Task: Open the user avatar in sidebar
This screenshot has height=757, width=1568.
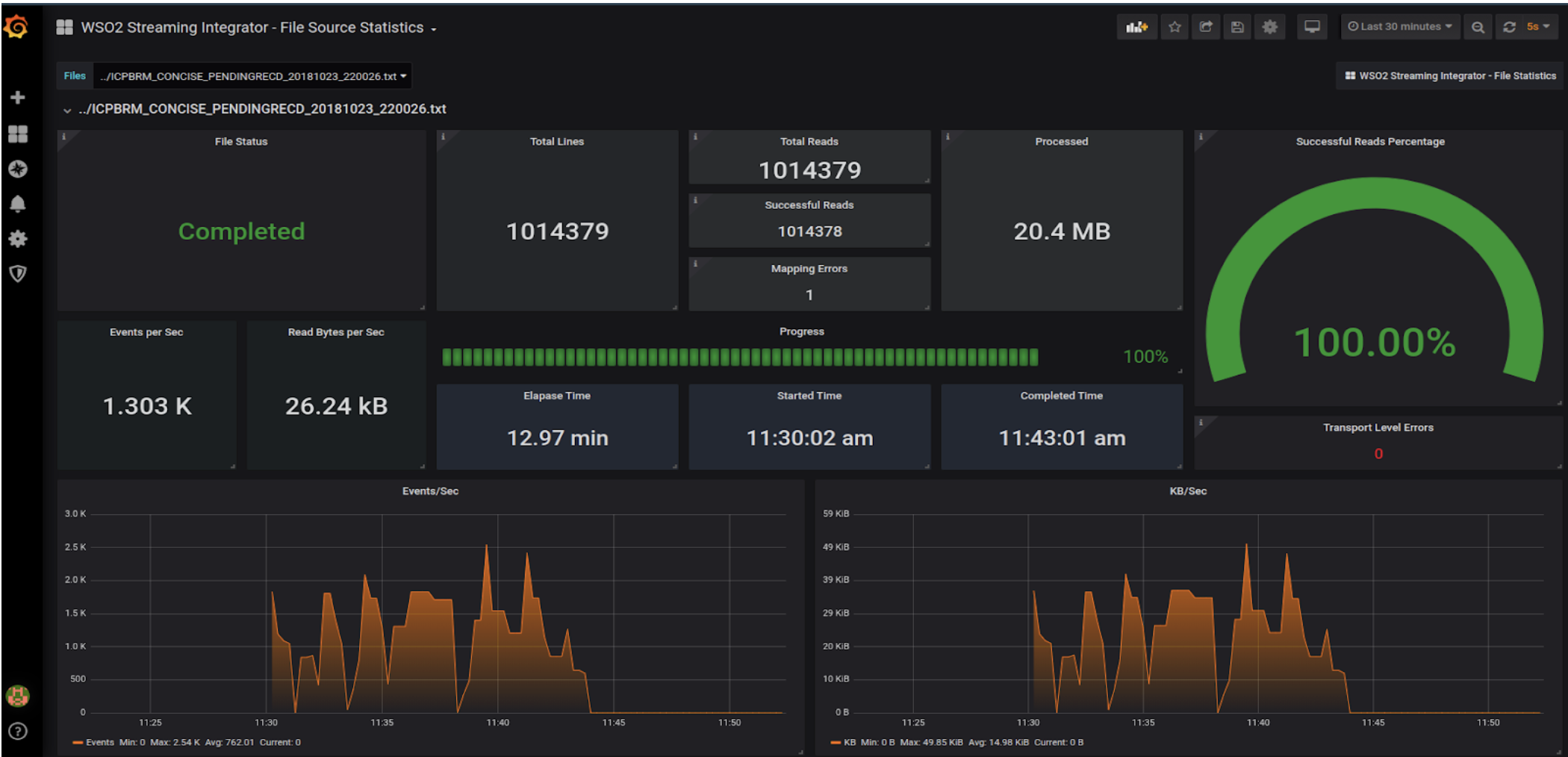Action: 18,696
